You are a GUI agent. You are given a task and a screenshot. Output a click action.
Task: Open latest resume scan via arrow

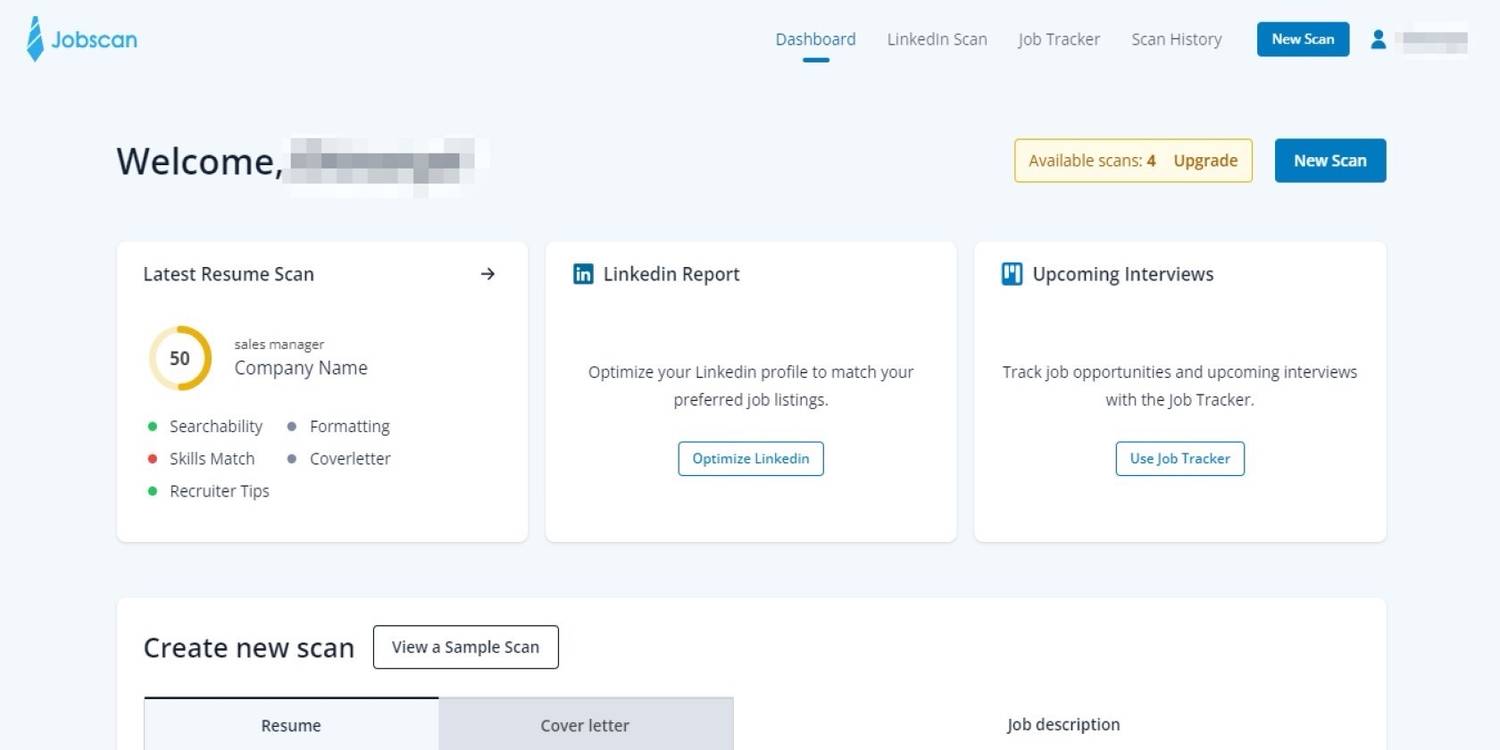tap(488, 274)
